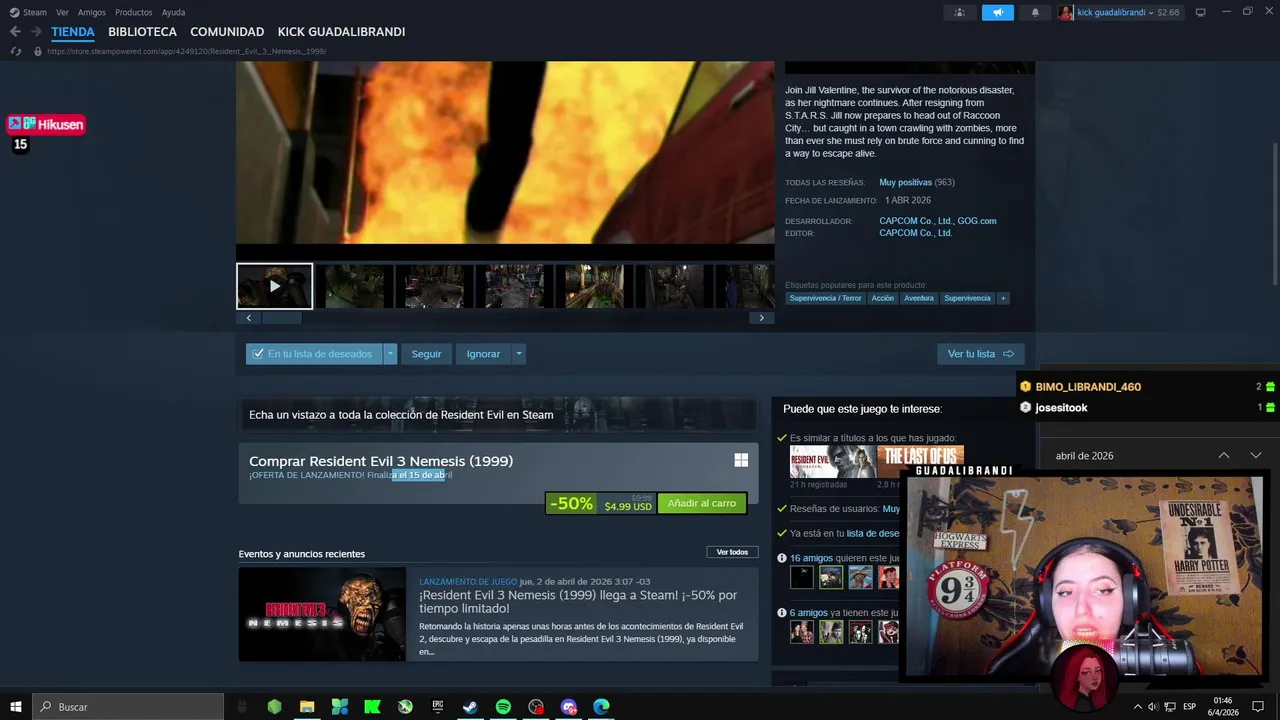Expand the wishlist button dropdown arrow

(390, 354)
